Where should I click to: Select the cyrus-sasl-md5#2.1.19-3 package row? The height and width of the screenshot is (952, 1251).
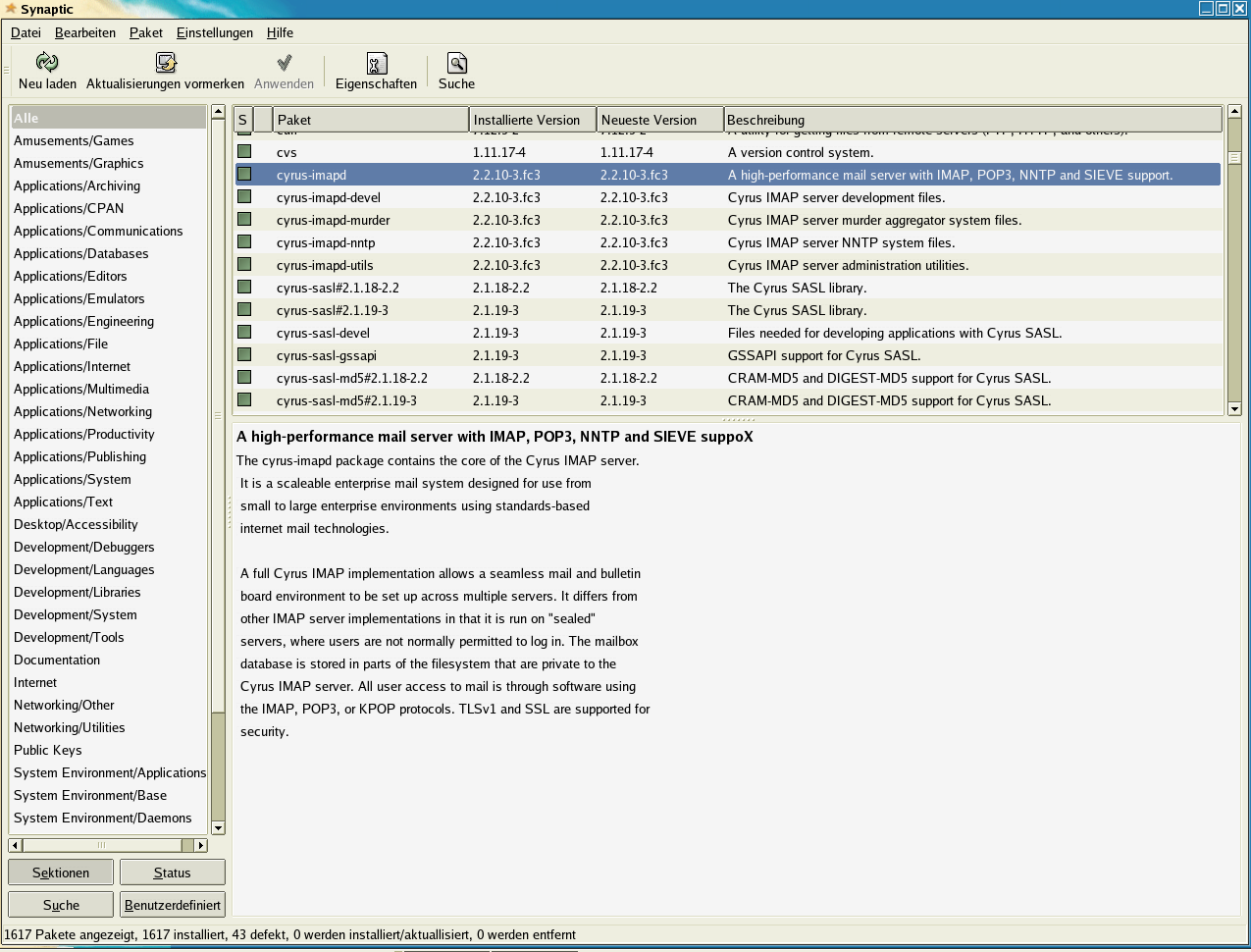click(x=728, y=400)
